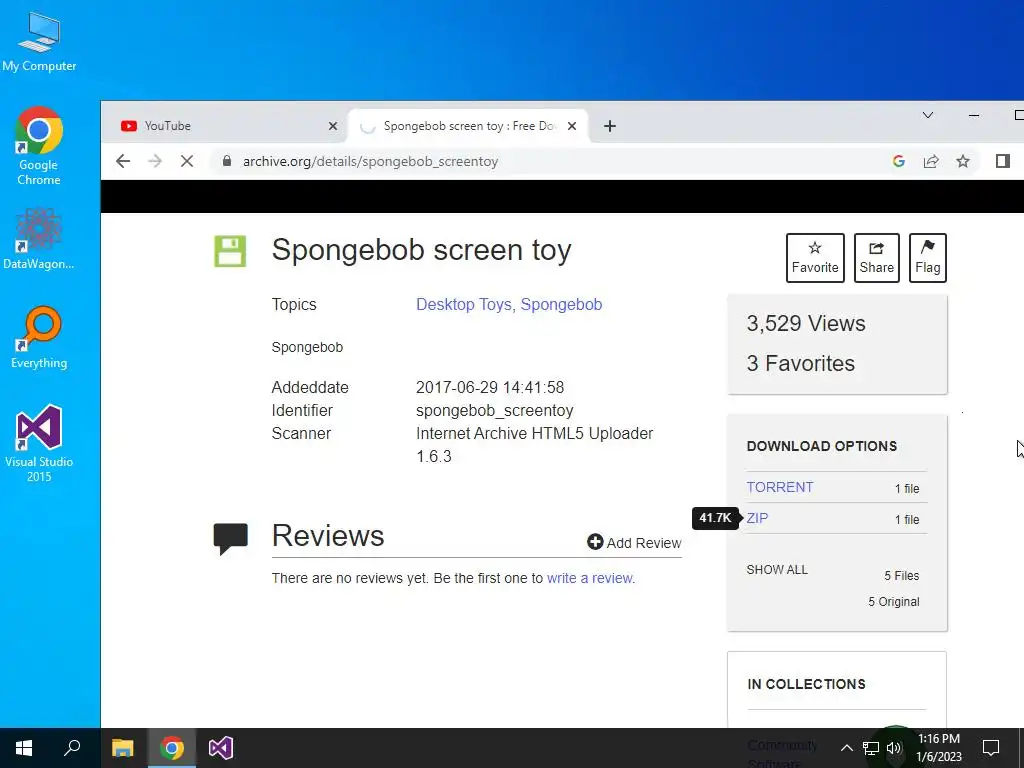Select the 3,529 Views text

click(806, 323)
